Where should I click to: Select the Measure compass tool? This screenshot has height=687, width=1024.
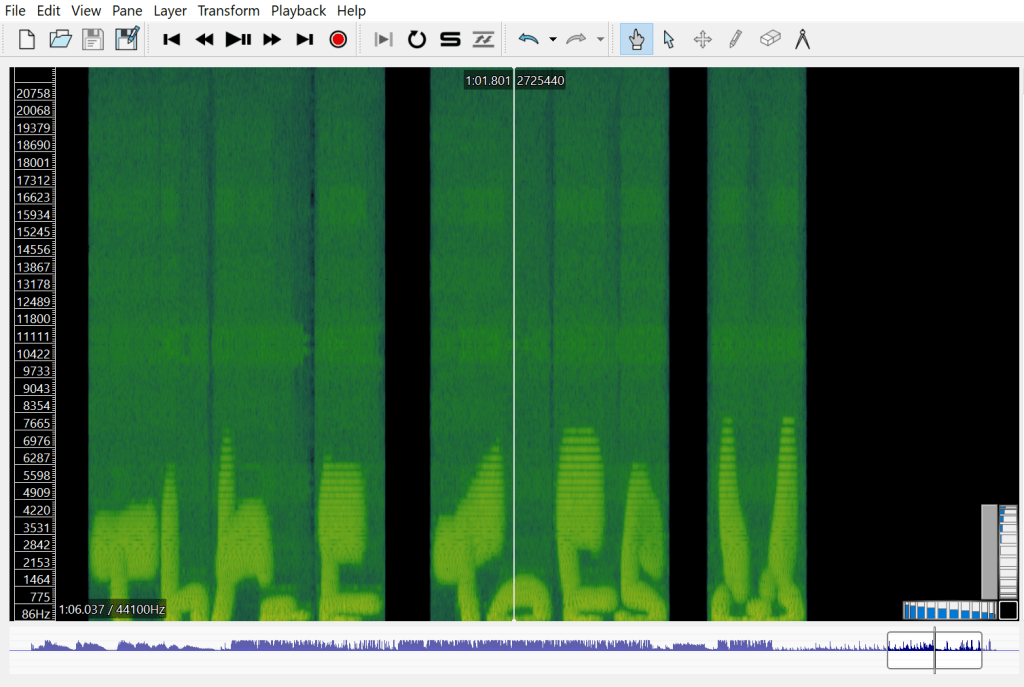pos(802,40)
